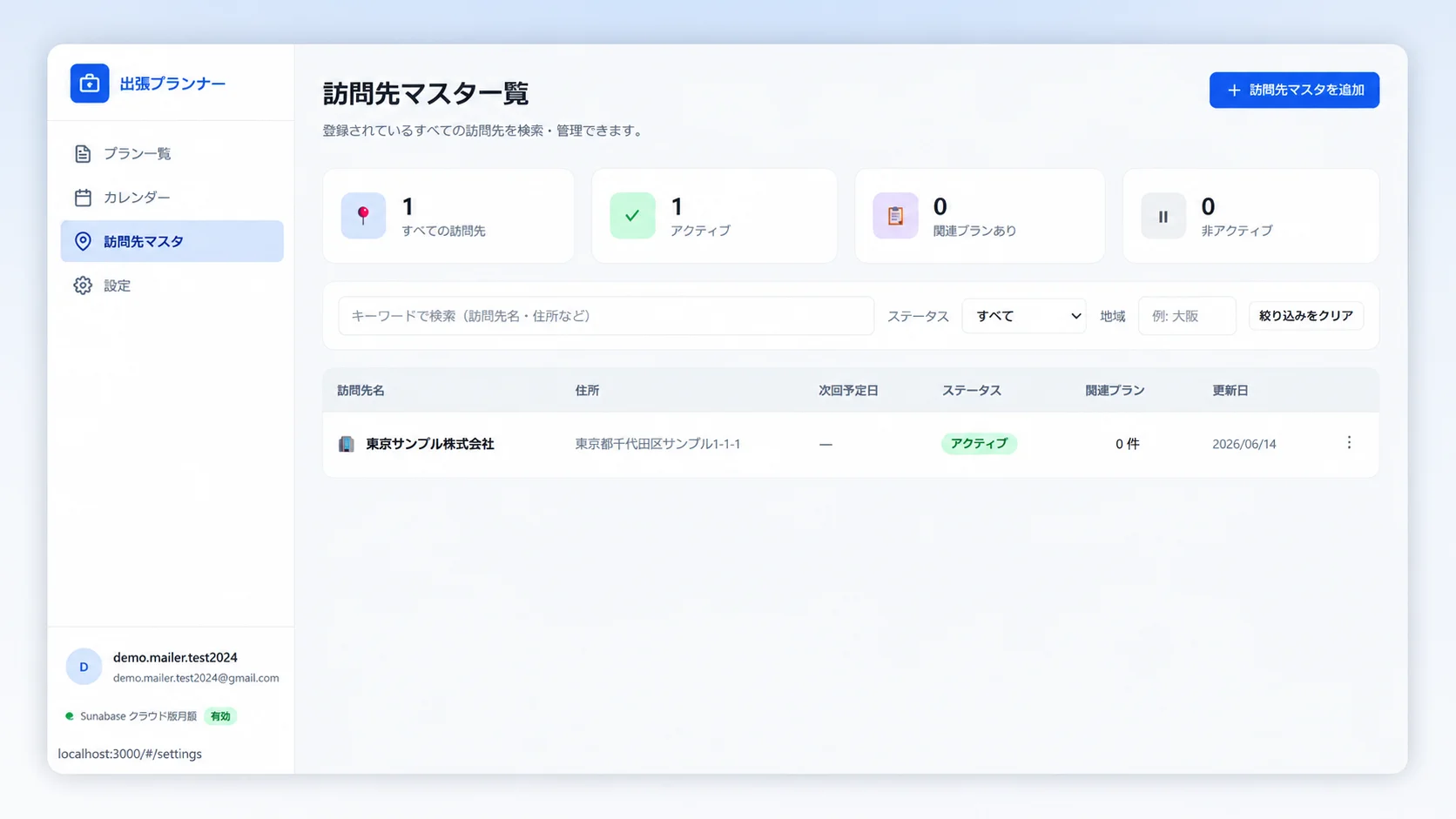Click the 関連プラン column header
This screenshot has width=1456, height=819.
coord(1115,391)
